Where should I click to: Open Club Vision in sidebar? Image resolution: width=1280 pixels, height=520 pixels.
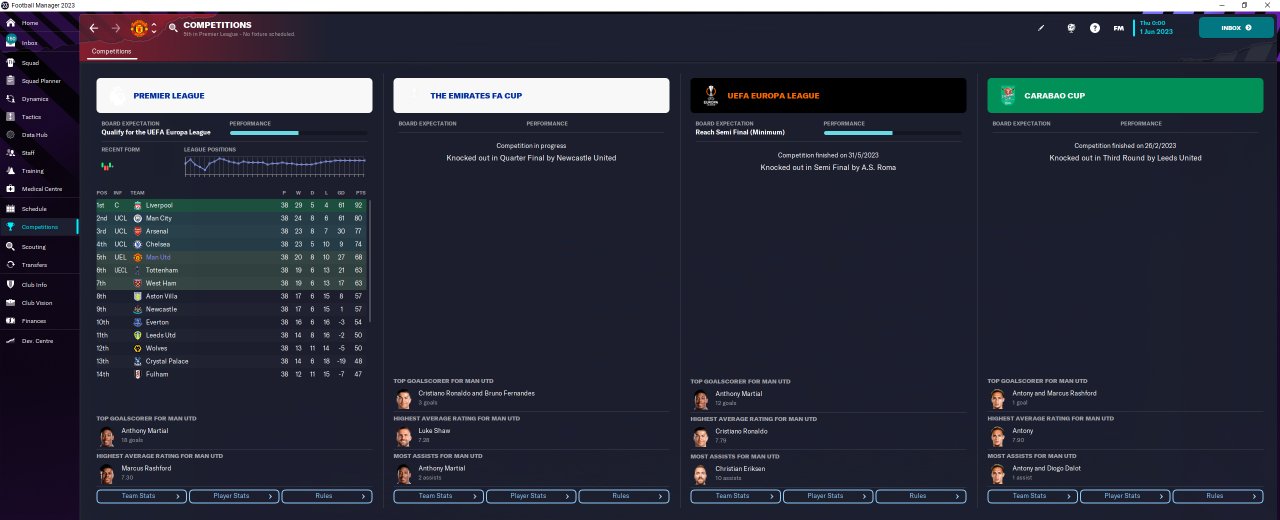pyautogui.click(x=38, y=303)
